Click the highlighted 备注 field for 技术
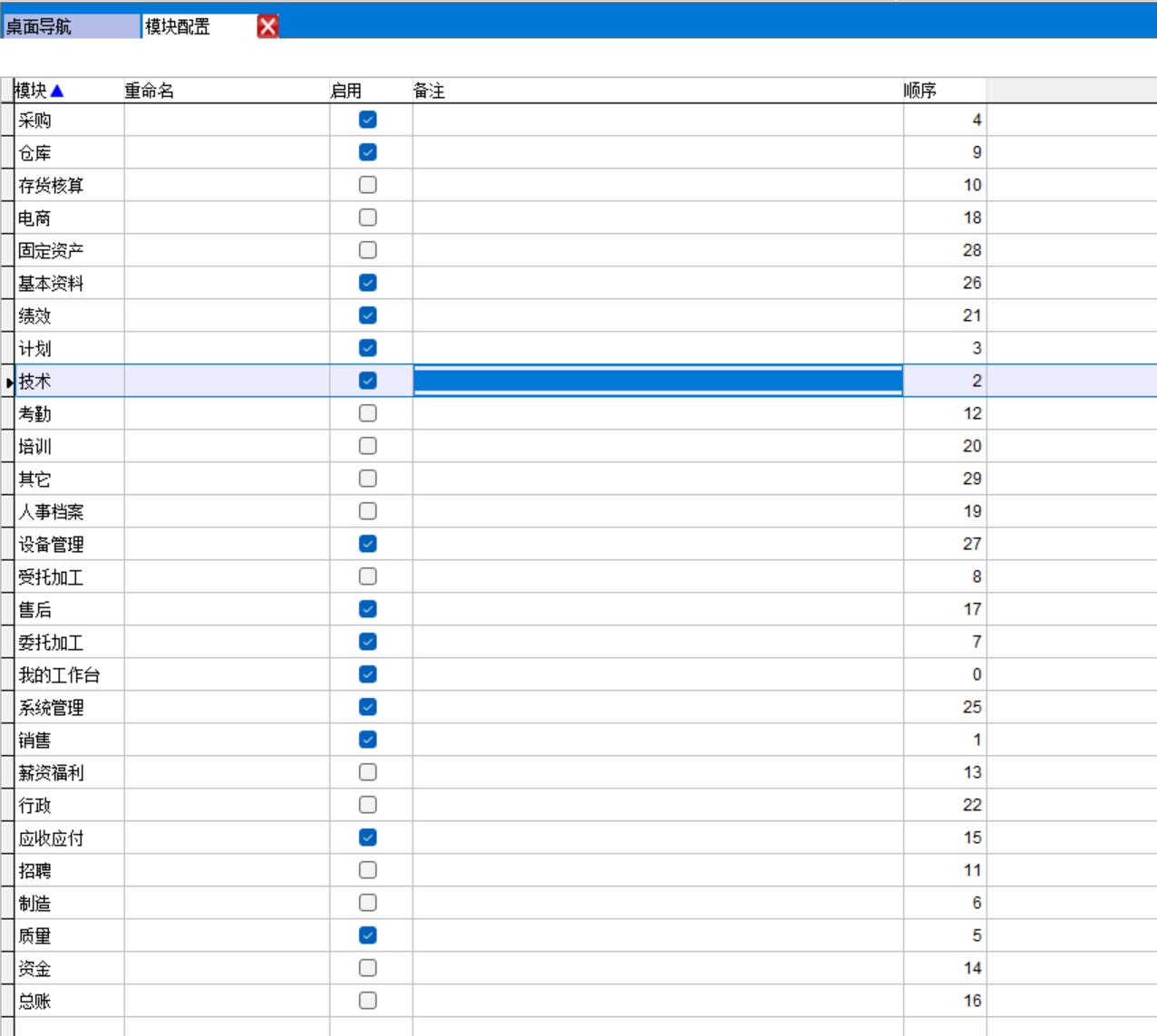Image resolution: width=1157 pixels, height=1036 pixels. pos(657,381)
